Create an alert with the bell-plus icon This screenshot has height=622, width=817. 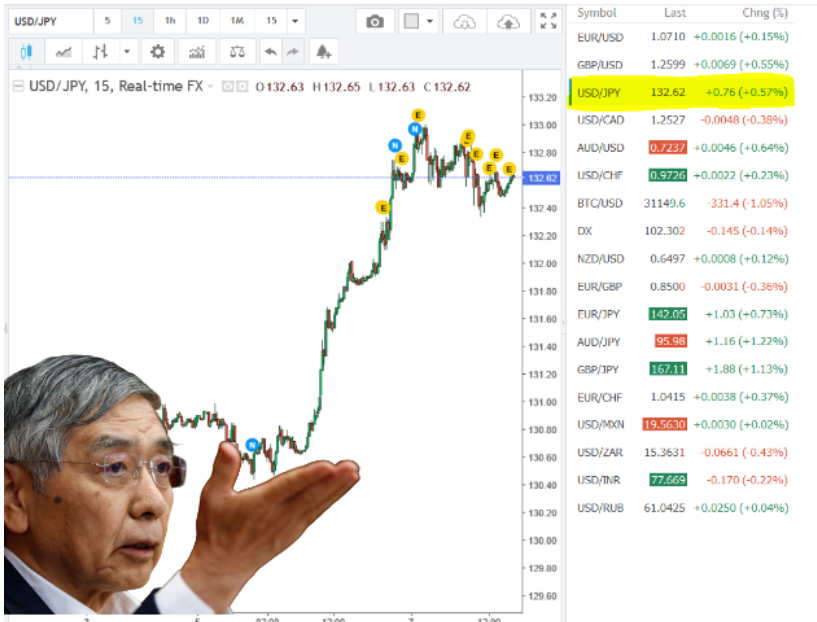[324, 52]
